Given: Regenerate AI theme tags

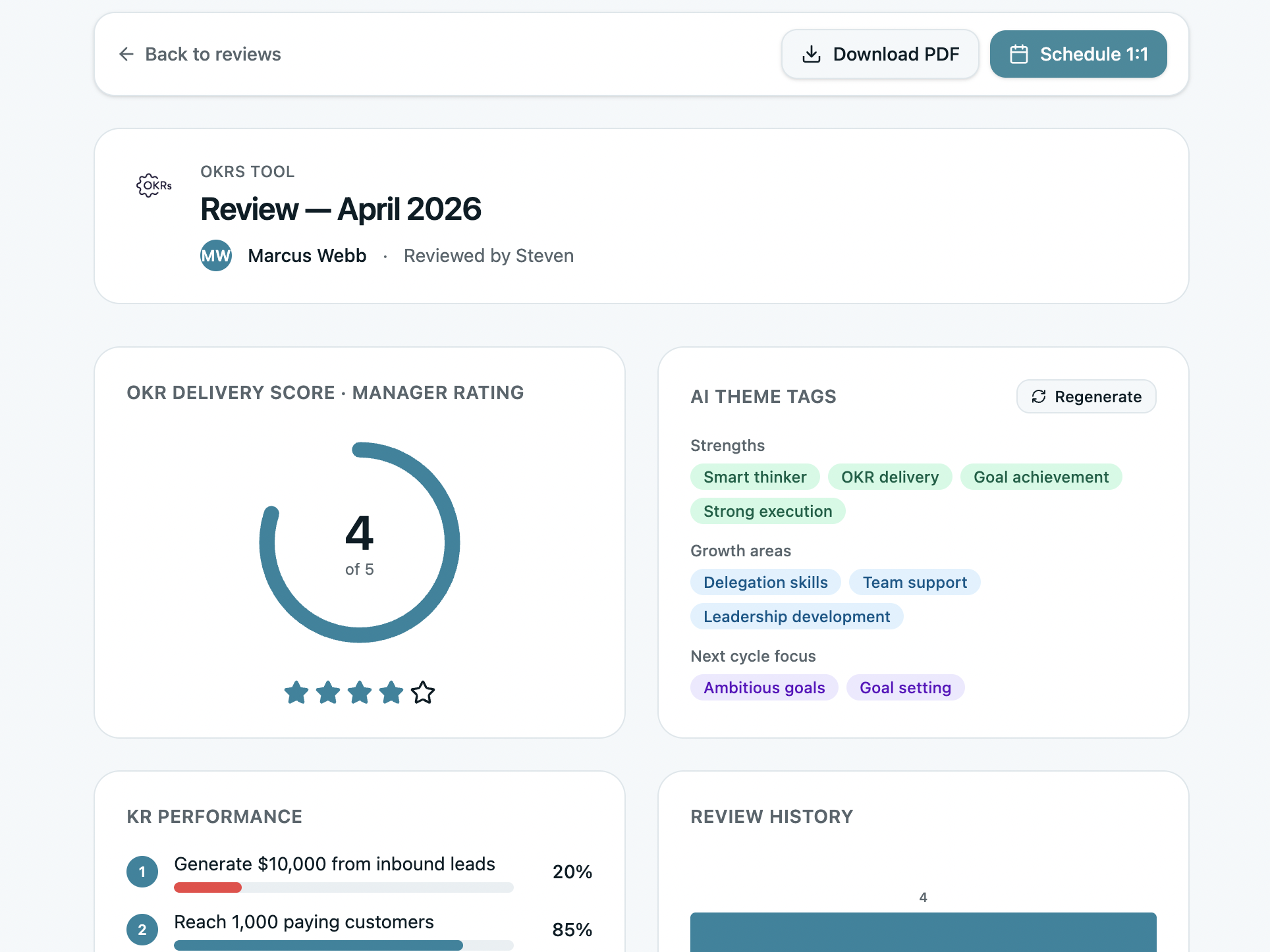Looking at the screenshot, I should pos(1086,396).
